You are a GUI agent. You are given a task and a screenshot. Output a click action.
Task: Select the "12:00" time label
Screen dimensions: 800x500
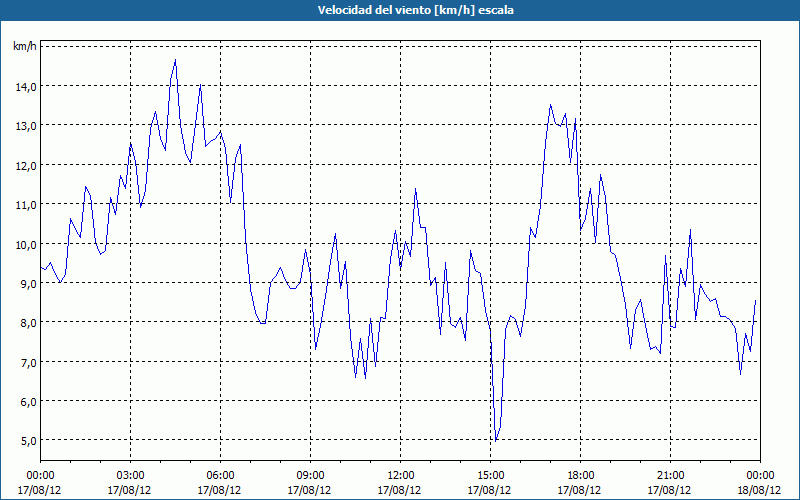[x=400, y=476]
